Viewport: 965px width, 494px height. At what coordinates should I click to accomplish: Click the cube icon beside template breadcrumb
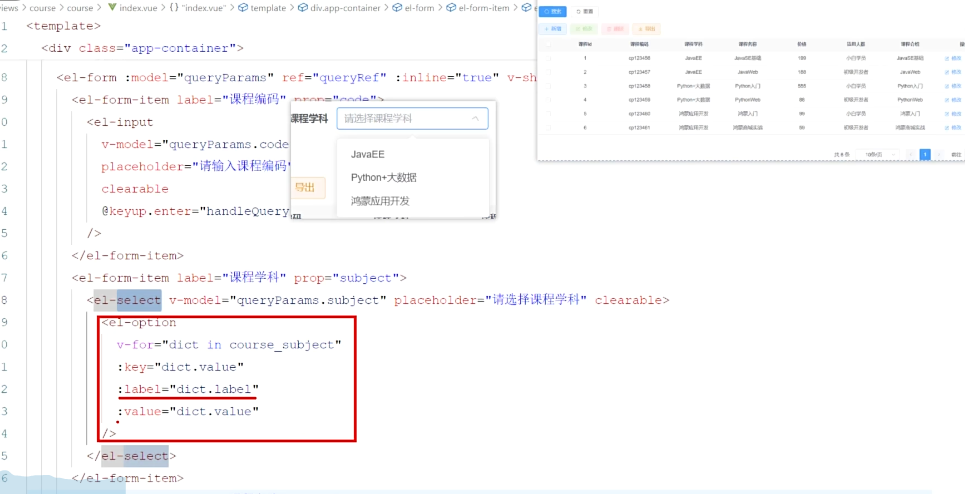click(x=242, y=8)
